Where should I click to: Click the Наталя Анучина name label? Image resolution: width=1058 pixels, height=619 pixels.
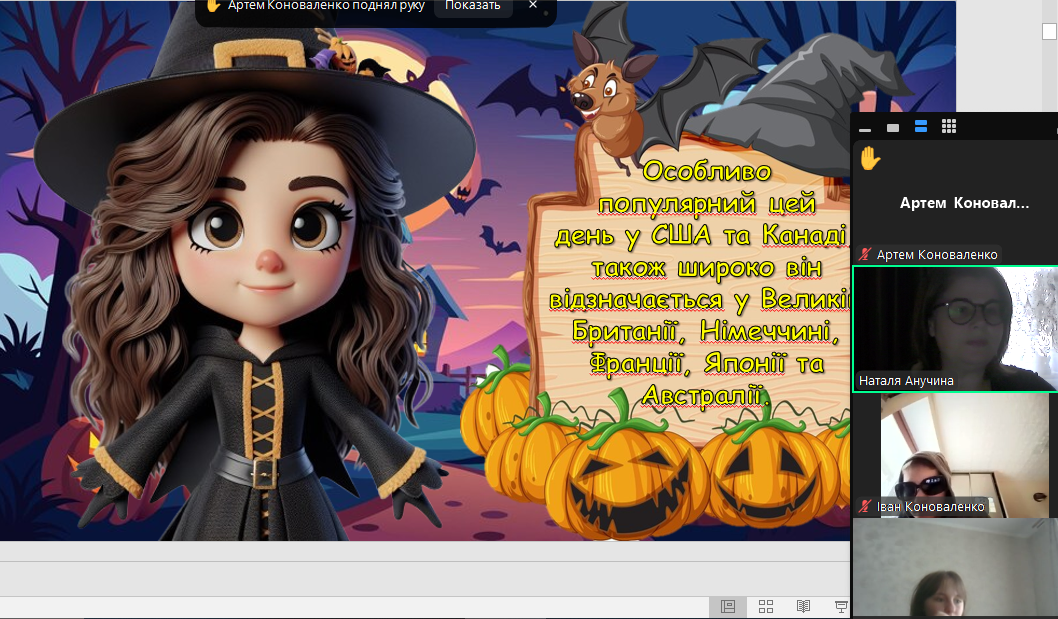coord(906,381)
